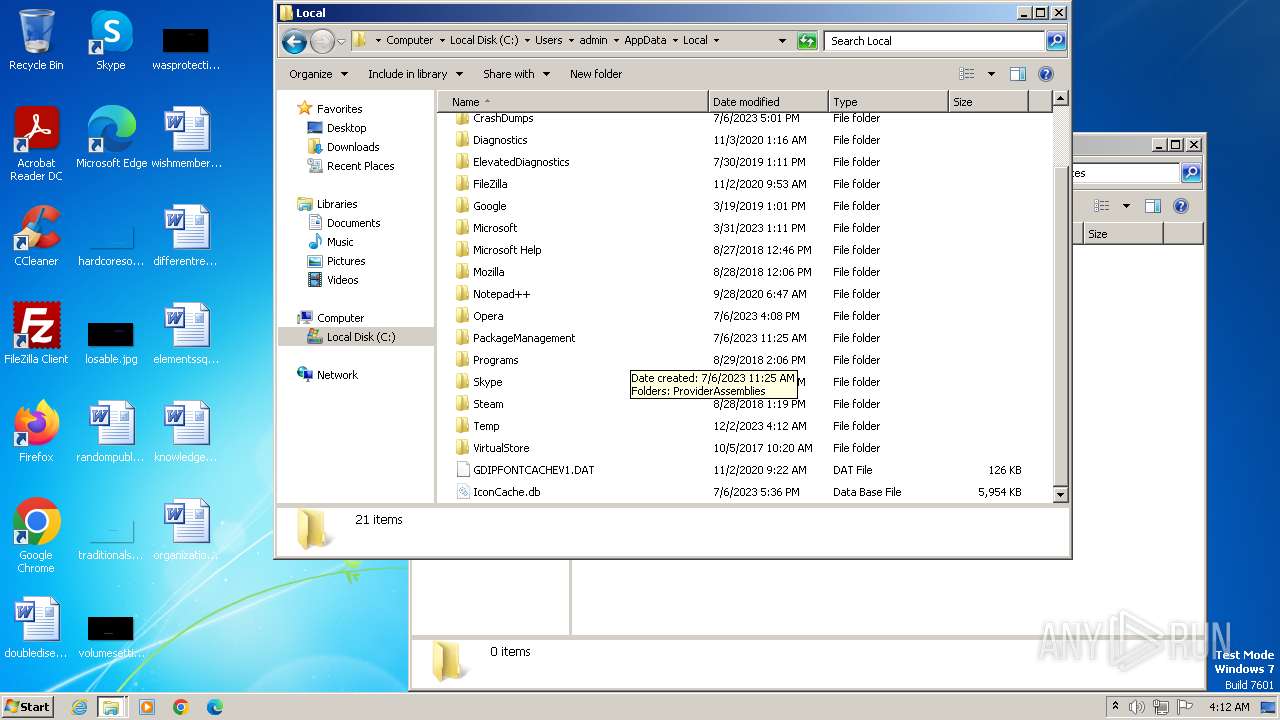Viewport: 1280px width, 720px height.
Task: Click the Size column header in background window
Action: pos(1122,234)
